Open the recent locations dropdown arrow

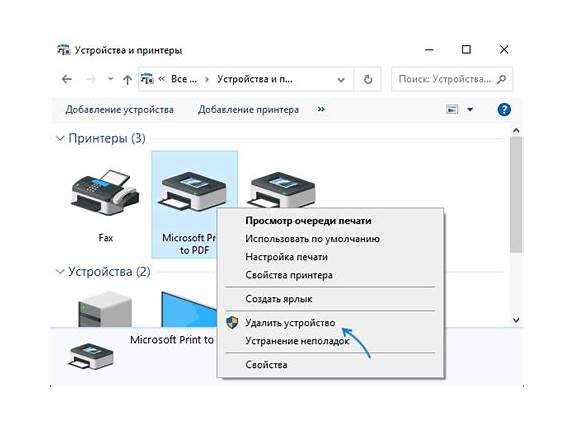(x=110, y=79)
